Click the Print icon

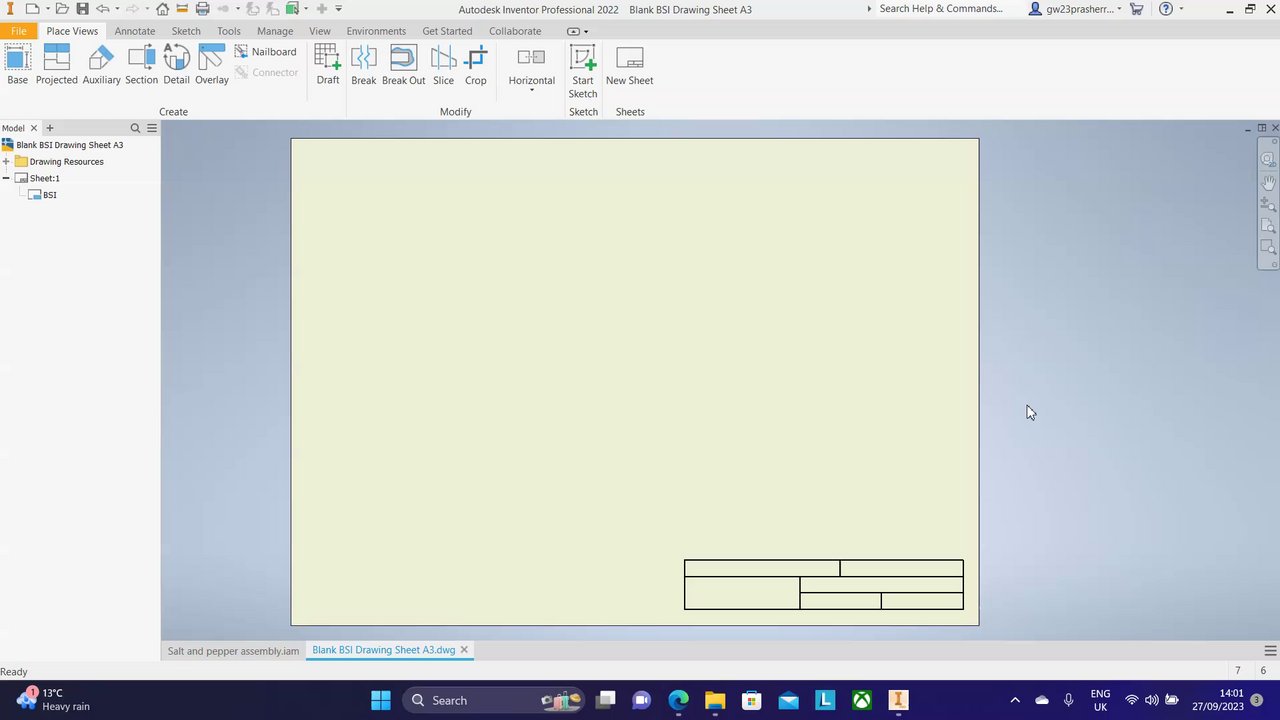pos(202,9)
